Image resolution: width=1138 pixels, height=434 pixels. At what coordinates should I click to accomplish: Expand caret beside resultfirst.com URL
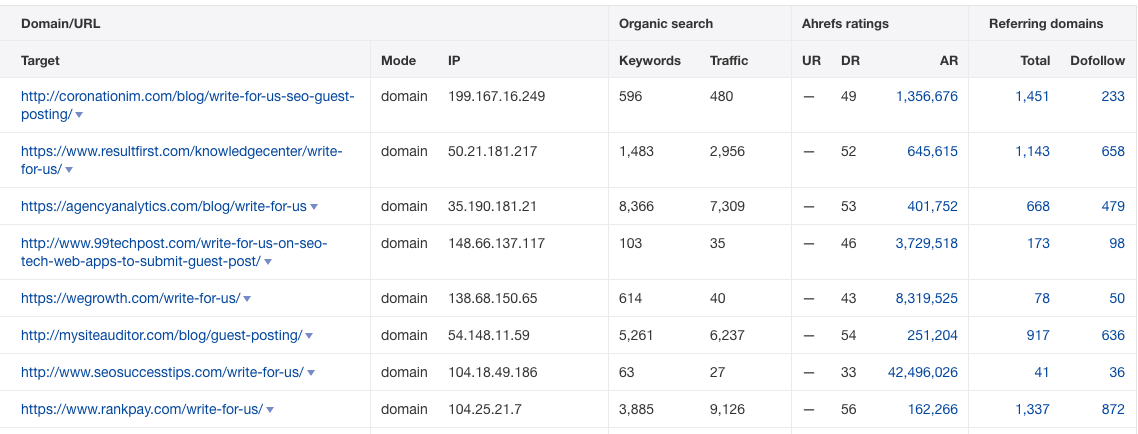(x=67, y=170)
